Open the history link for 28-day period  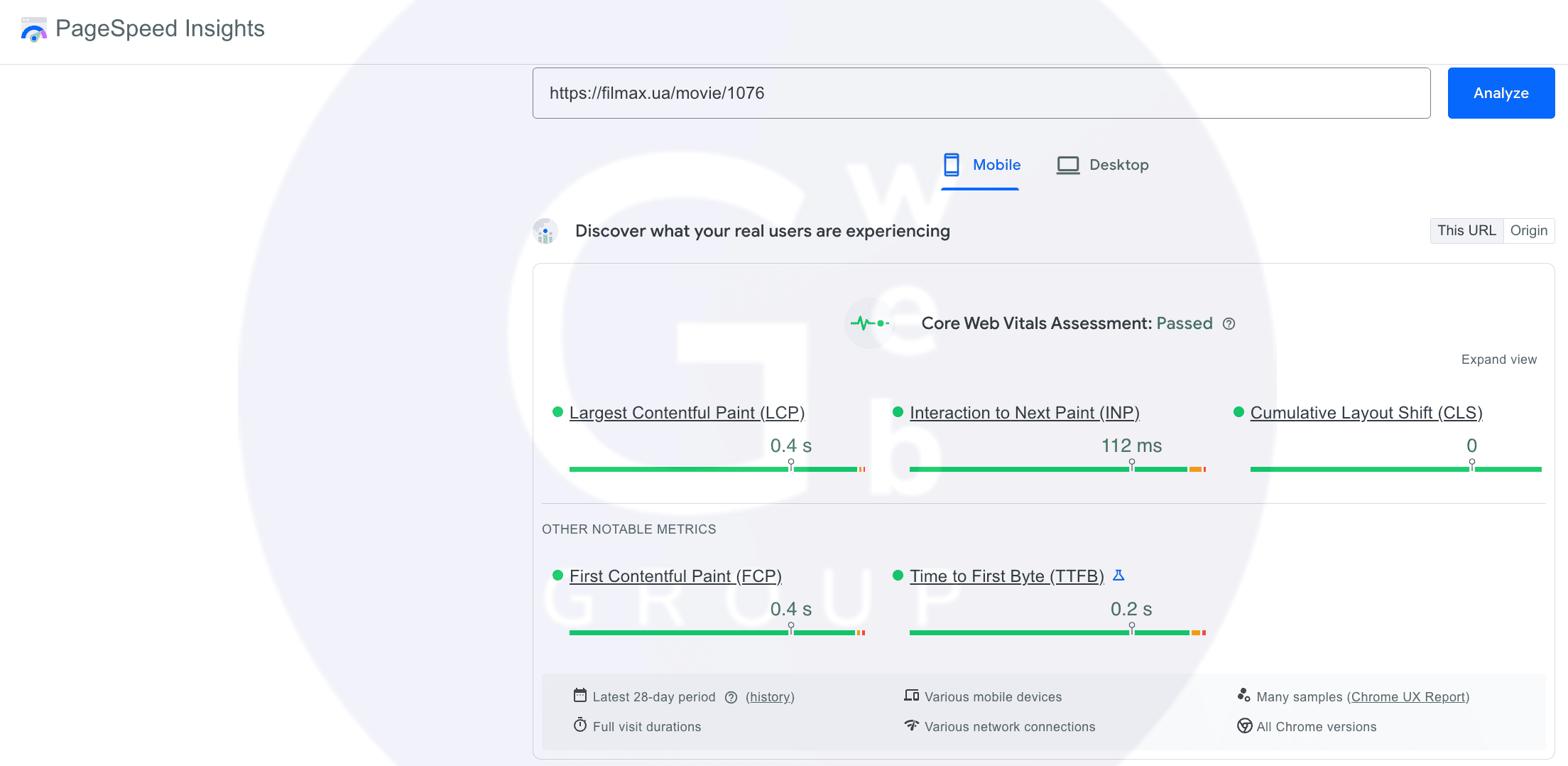770,697
